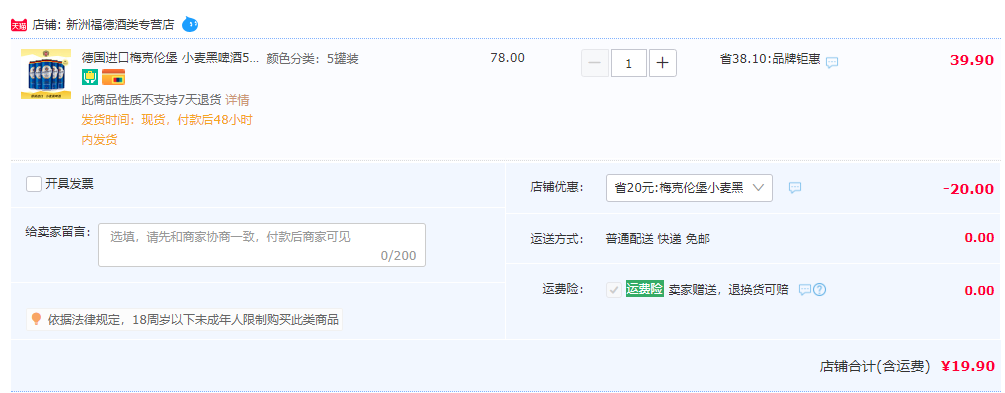Open the comment bubble next to 品牌钜惠

tap(832, 62)
